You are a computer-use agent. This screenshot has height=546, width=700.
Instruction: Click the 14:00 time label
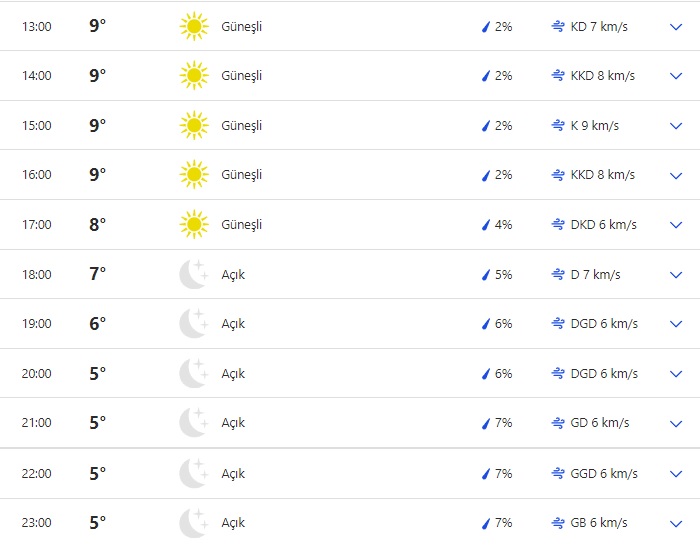click(x=36, y=76)
